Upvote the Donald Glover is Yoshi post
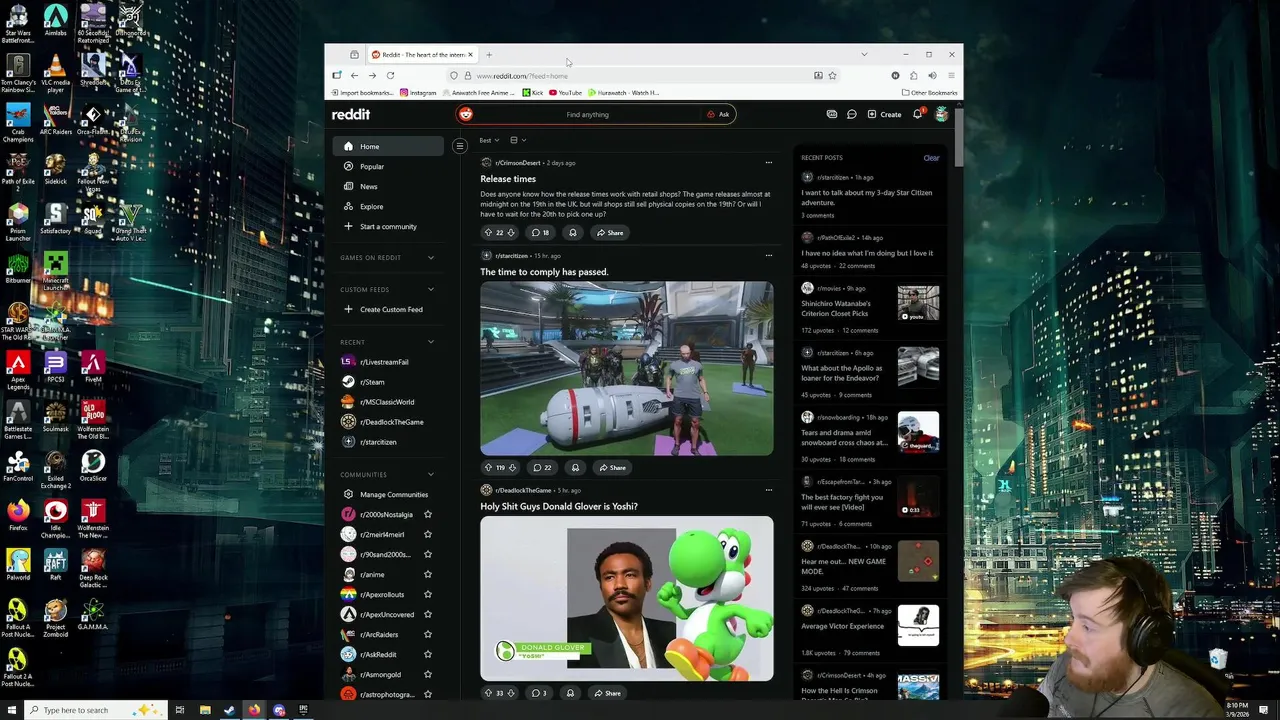 488,693
